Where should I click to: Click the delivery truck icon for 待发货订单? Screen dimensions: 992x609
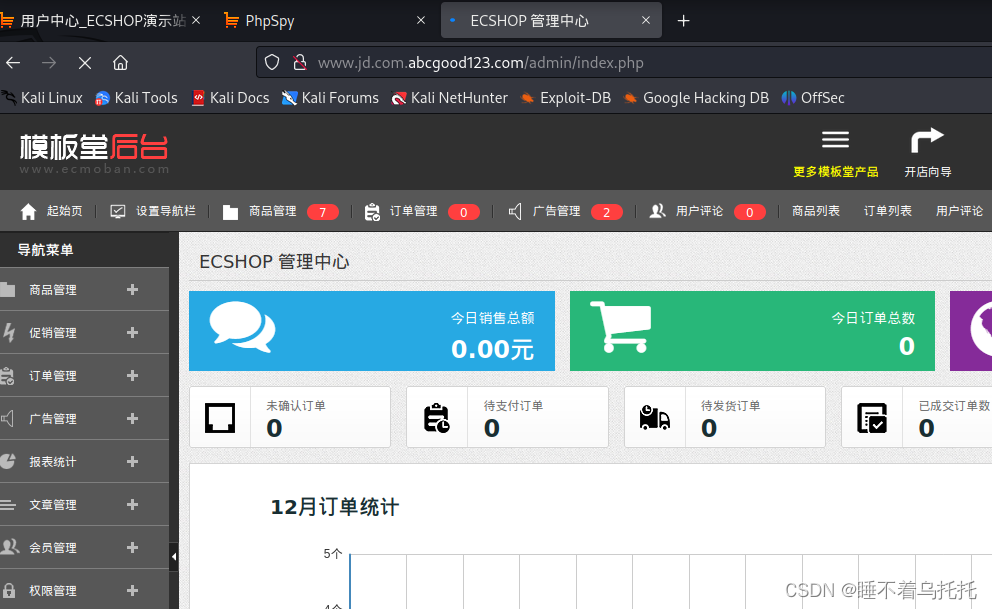[654, 418]
